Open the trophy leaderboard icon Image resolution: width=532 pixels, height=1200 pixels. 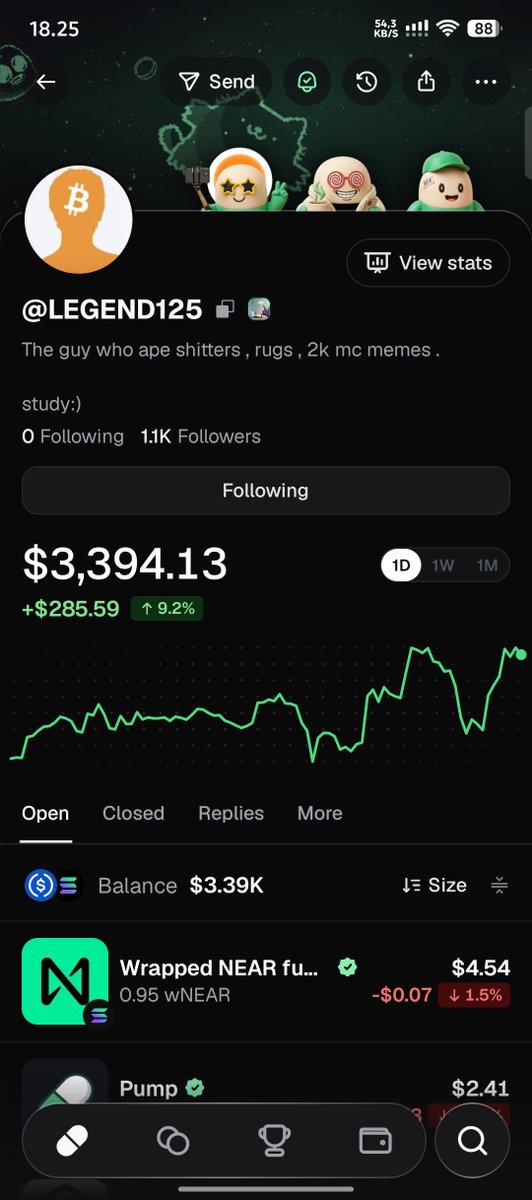(x=273, y=1140)
